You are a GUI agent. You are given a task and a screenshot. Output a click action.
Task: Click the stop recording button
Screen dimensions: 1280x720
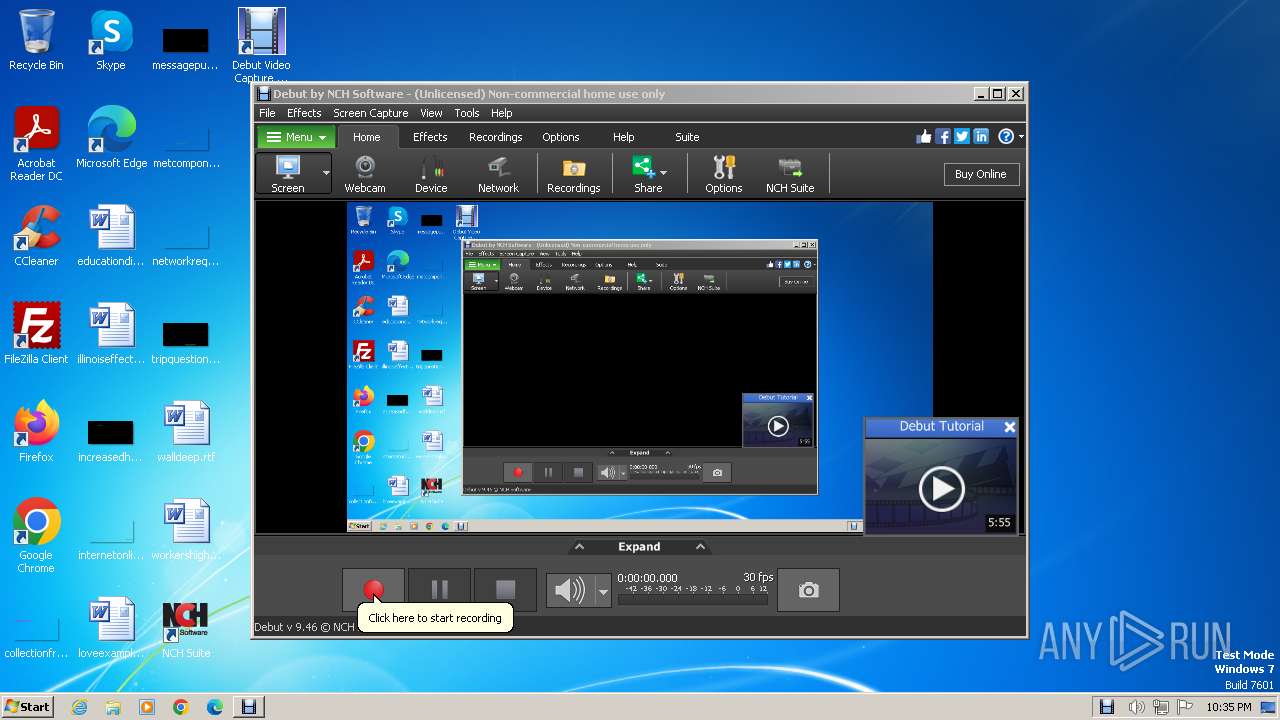click(505, 590)
